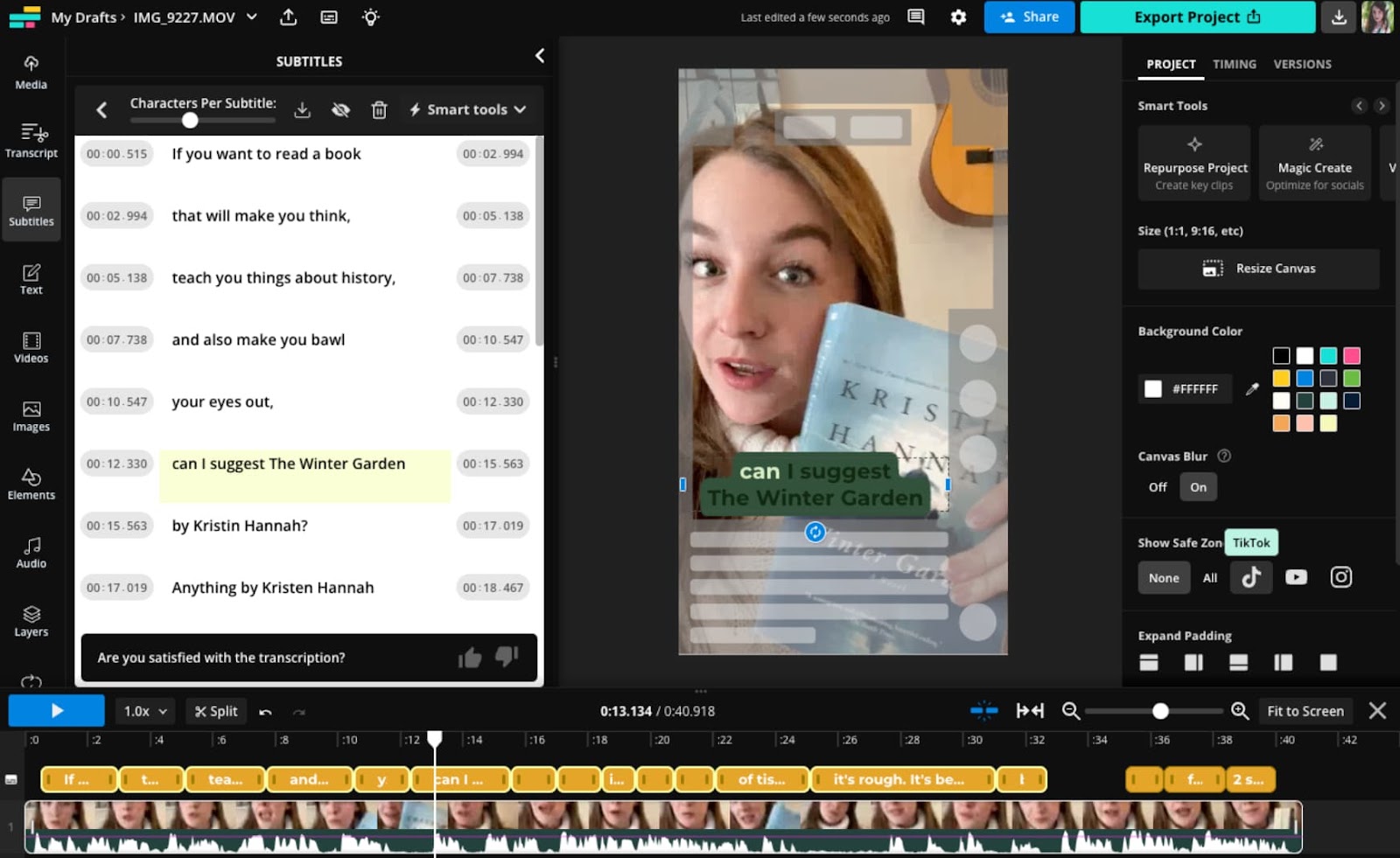Open playback speed 1.0x dropdown
The height and width of the screenshot is (858, 1400).
click(x=145, y=711)
